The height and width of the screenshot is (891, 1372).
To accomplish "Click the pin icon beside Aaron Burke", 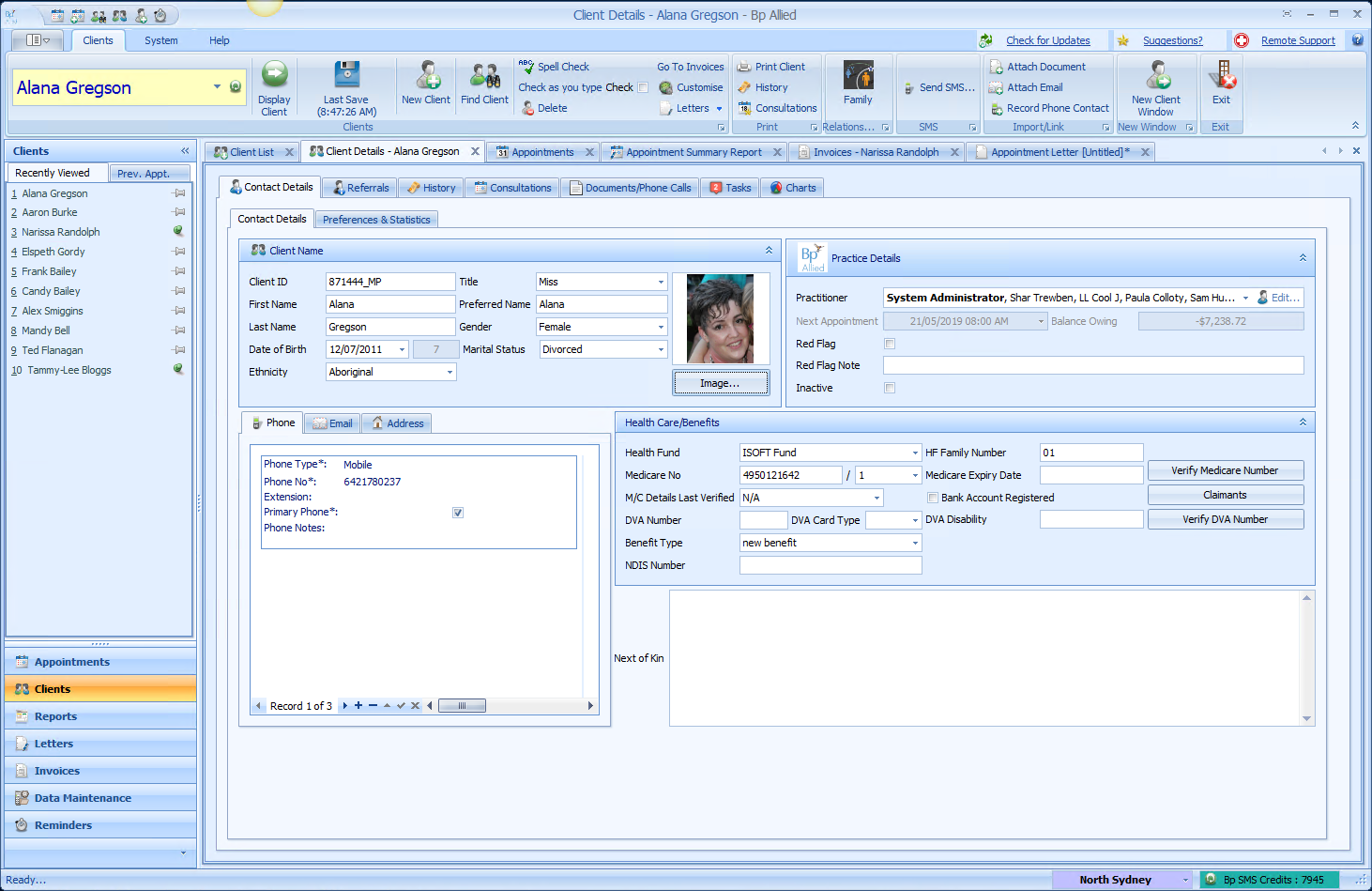I will (x=179, y=212).
